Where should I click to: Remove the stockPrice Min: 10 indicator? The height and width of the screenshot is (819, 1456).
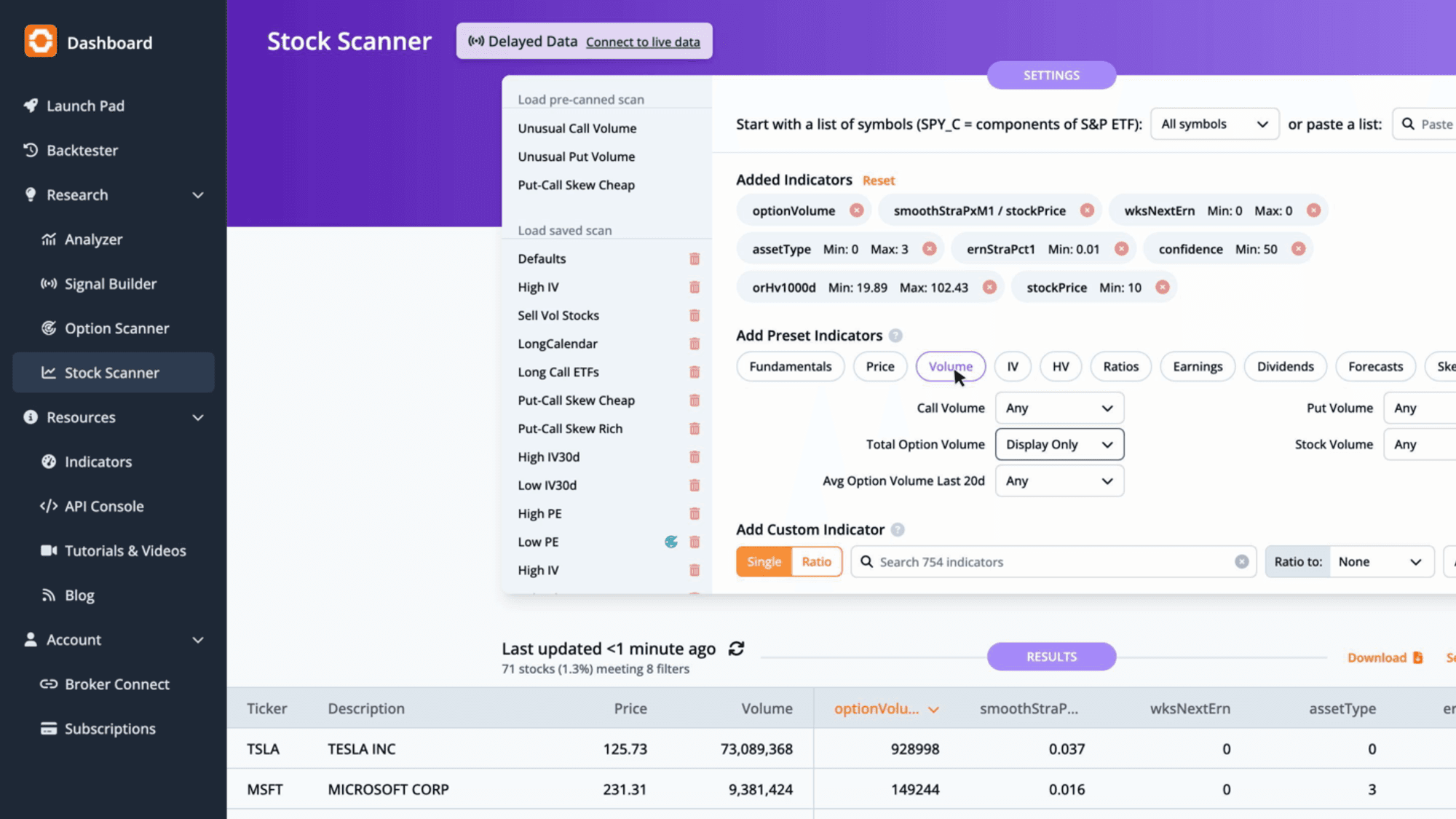tap(1163, 288)
